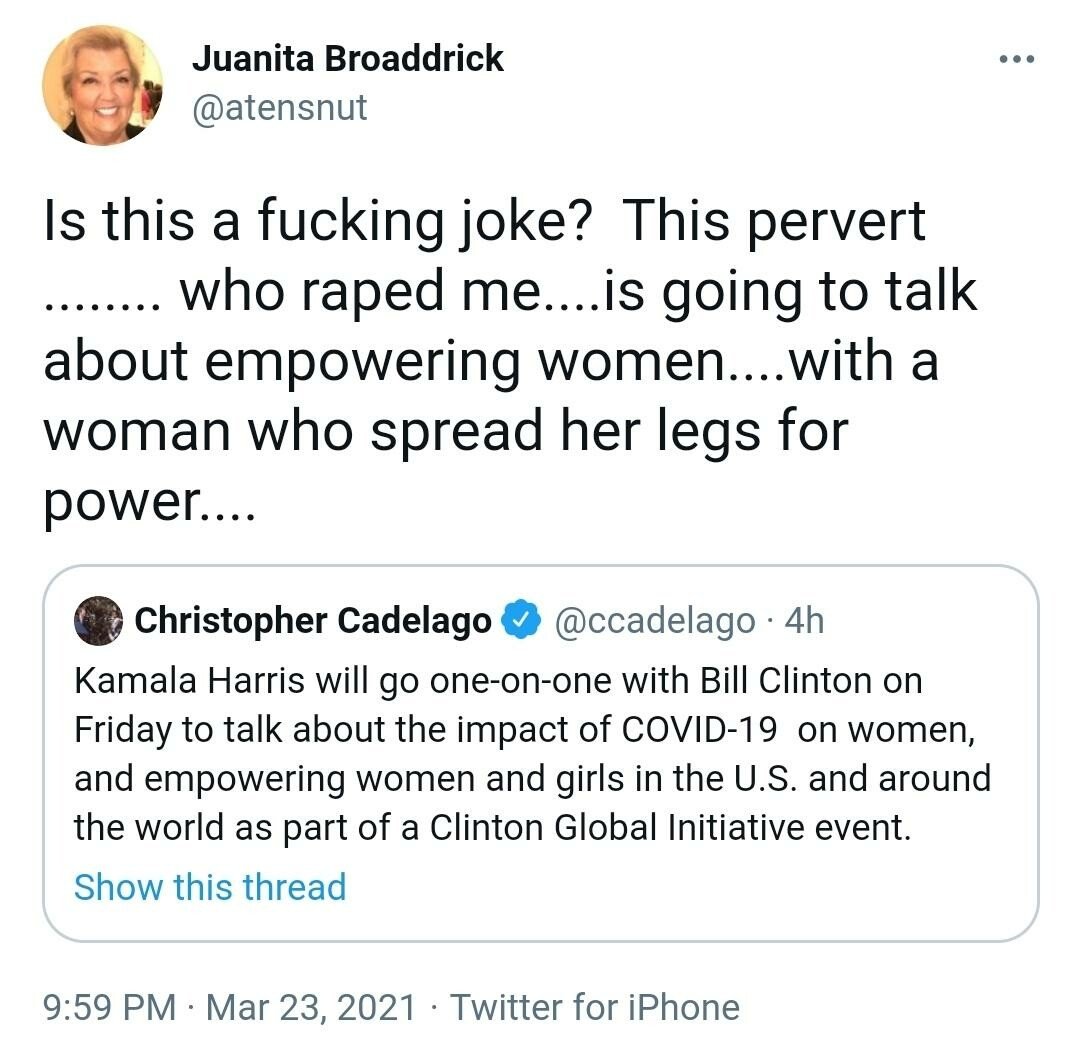This screenshot has height=1061, width=1080.
Task: Open Christopher Cadelago's name in quoted tweet
Action: 313,621
